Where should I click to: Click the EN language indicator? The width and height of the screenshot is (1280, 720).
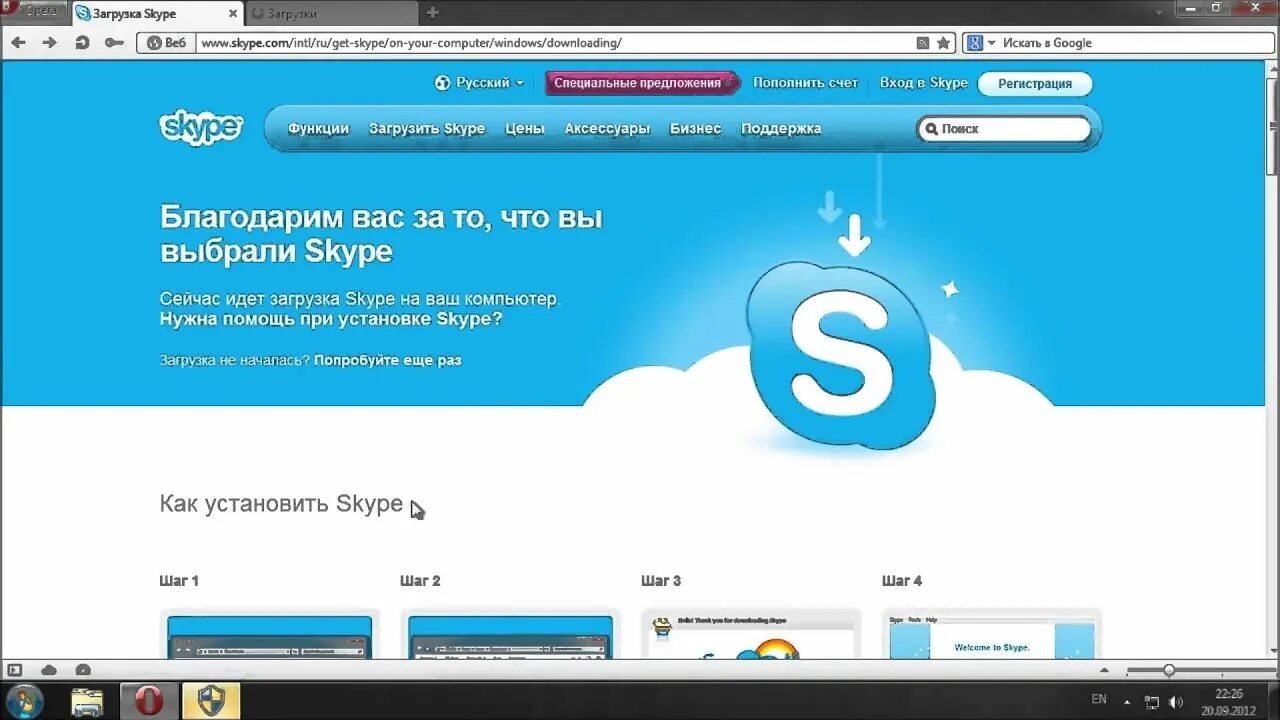click(x=1099, y=699)
